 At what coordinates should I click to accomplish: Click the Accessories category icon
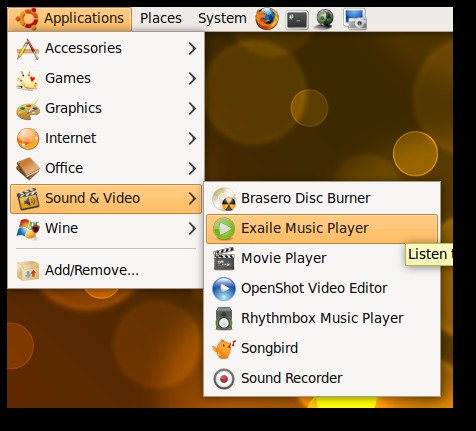(x=28, y=49)
